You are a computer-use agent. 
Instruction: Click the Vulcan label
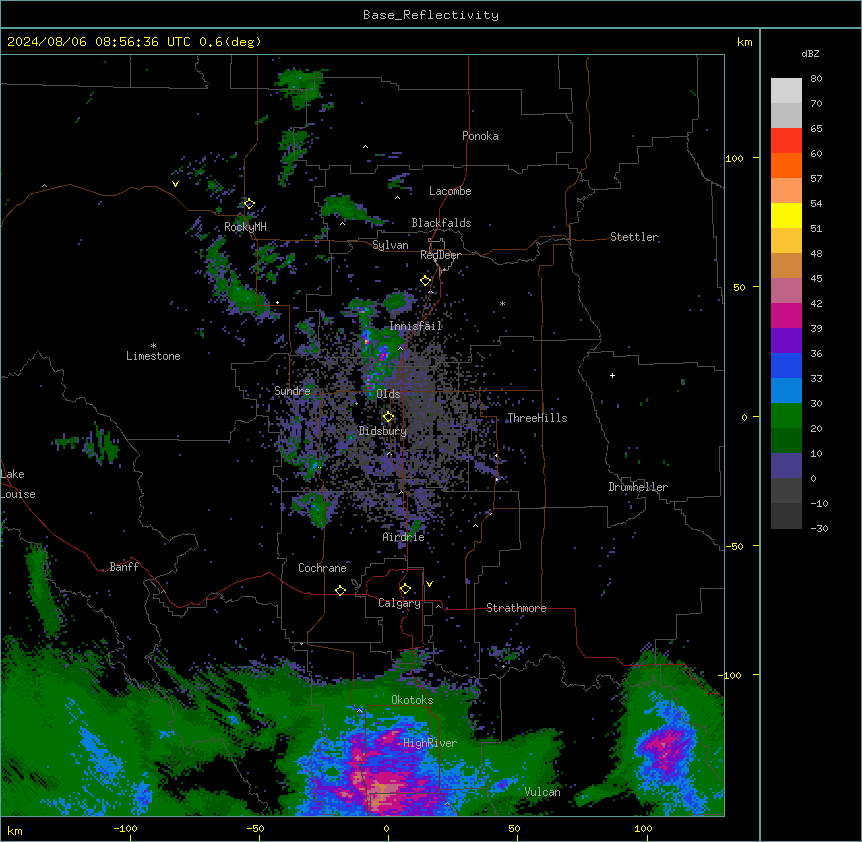click(543, 792)
